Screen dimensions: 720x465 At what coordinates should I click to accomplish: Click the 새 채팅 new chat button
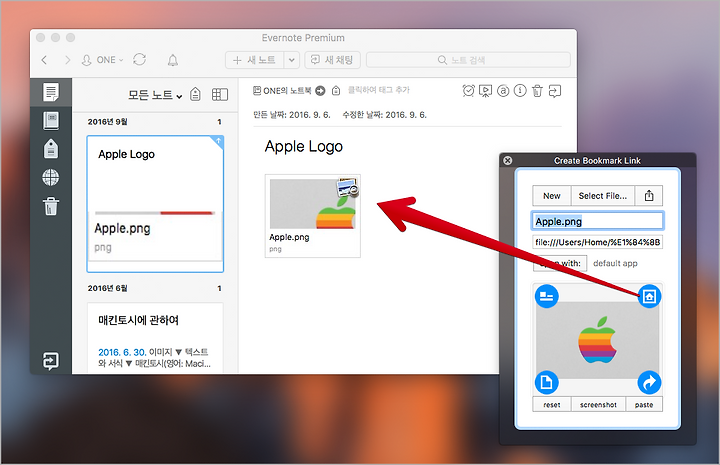point(332,60)
